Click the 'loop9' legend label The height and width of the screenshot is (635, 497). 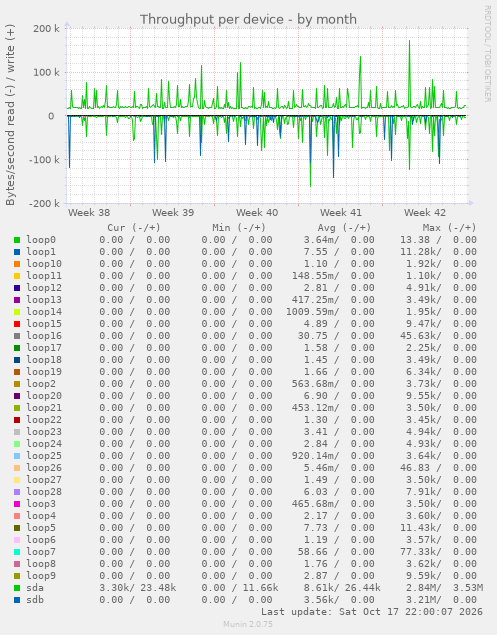click(x=41, y=576)
